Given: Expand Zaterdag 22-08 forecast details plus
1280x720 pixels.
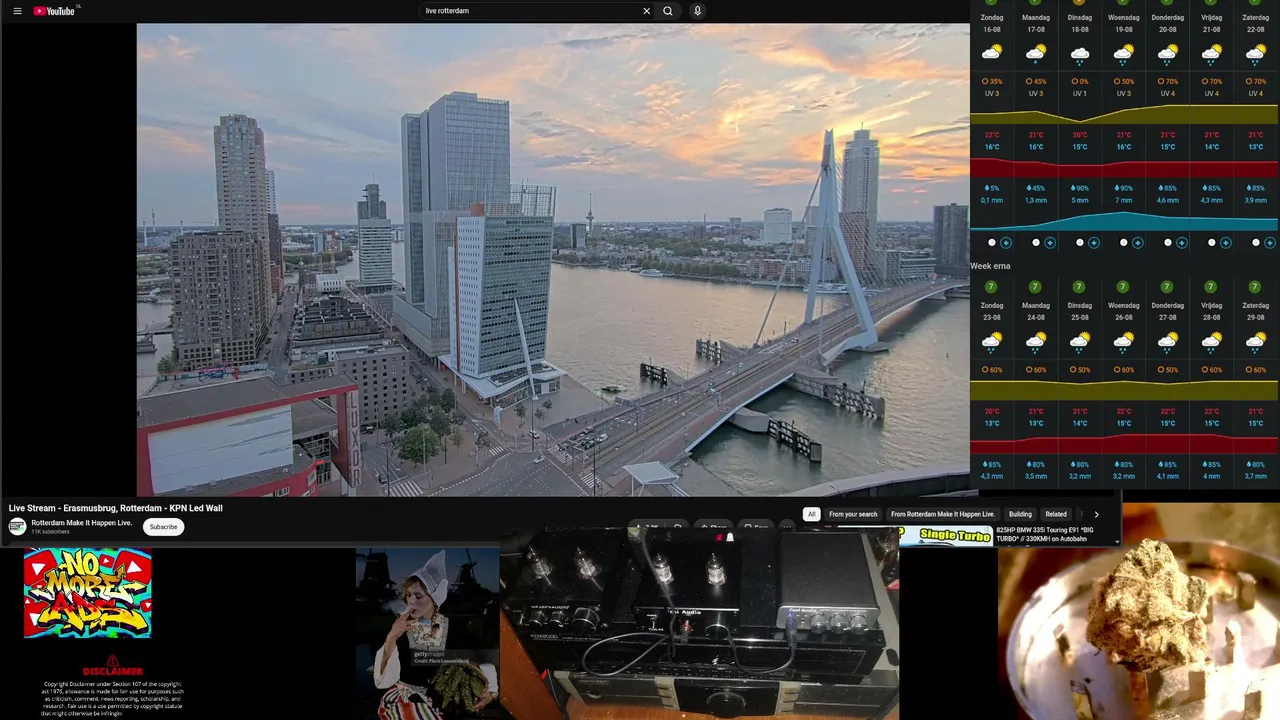Looking at the screenshot, I should click(1270, 243).
